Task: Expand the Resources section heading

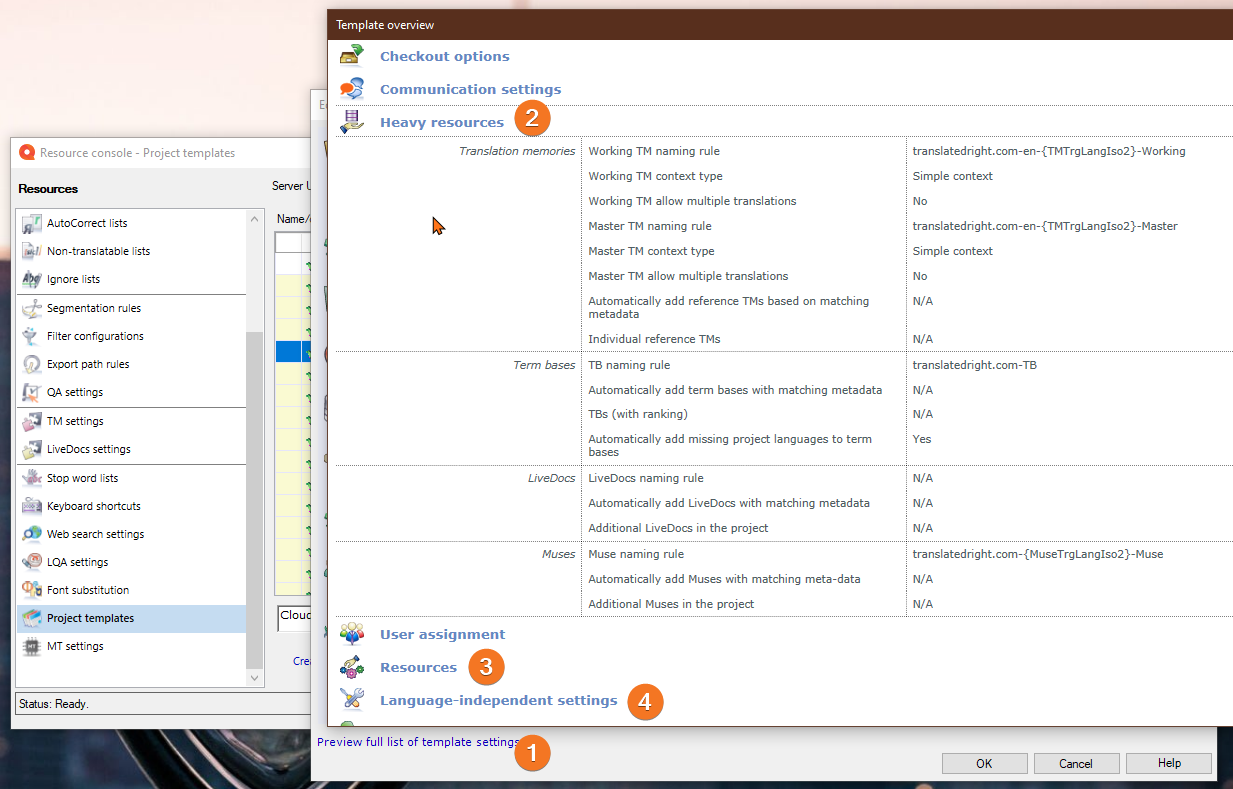Action: (418, 667)
